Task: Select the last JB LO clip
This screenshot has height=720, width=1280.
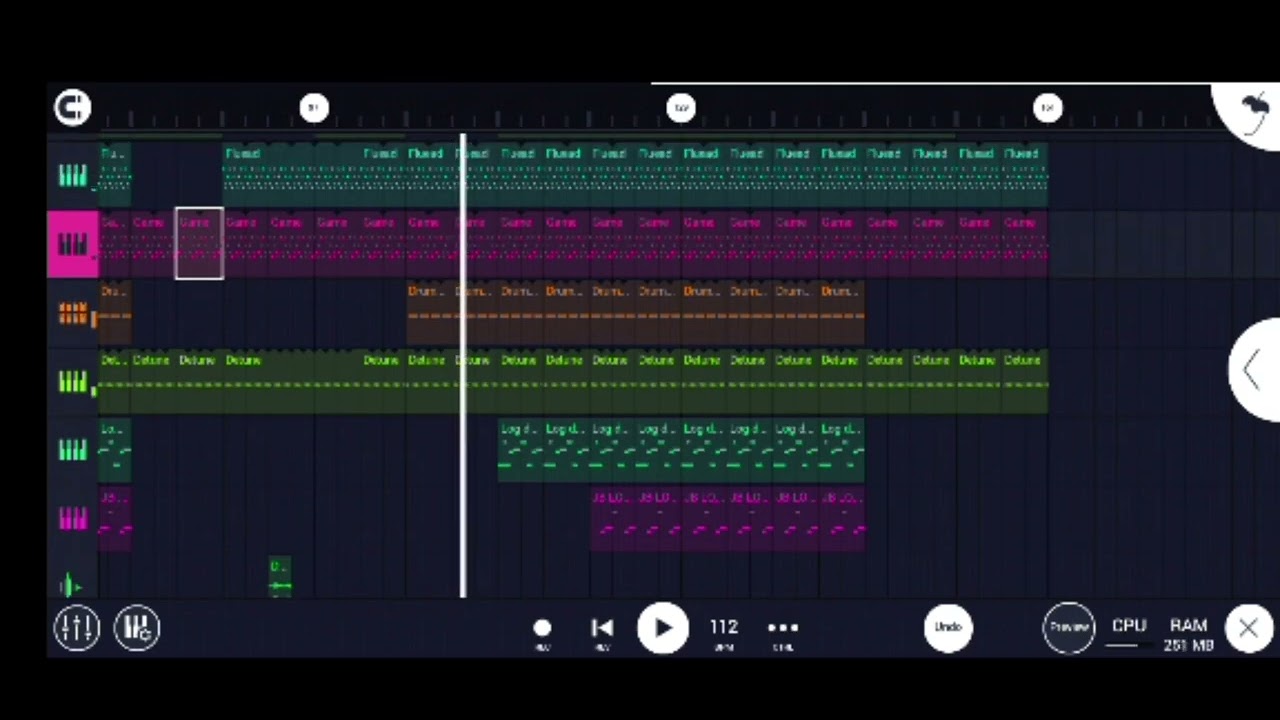Action: pos(842,519)
